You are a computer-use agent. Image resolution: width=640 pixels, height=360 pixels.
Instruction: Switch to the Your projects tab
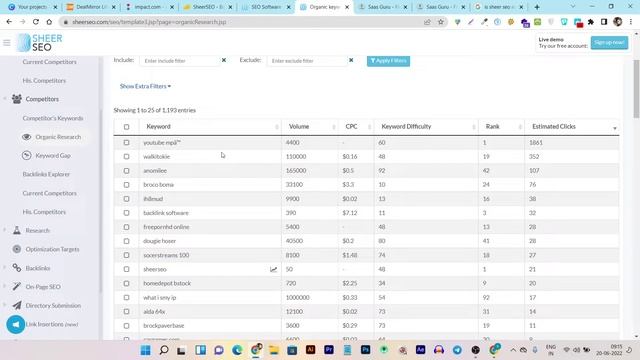(x=33, y=7)
